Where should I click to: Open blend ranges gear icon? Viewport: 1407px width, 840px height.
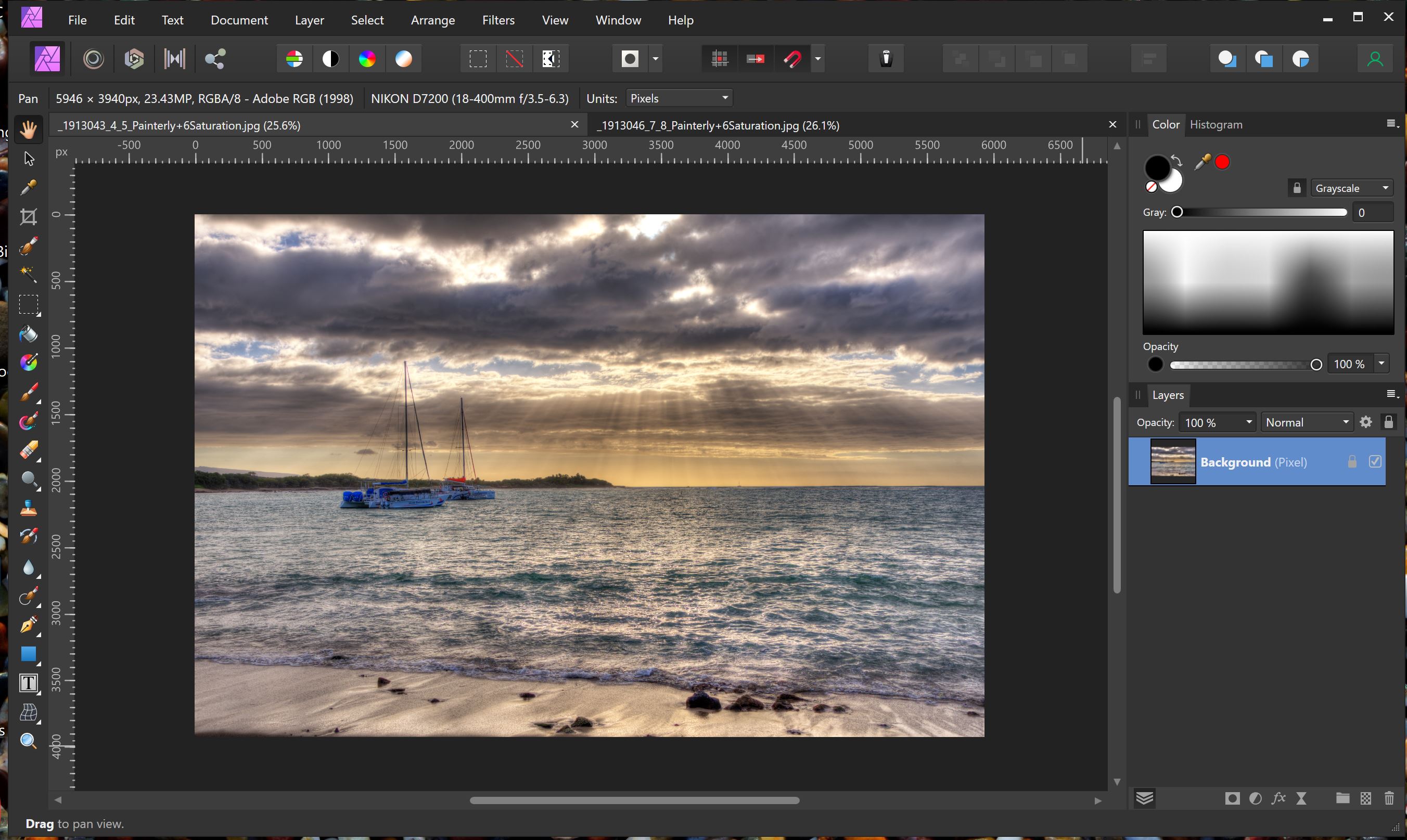1366,422
